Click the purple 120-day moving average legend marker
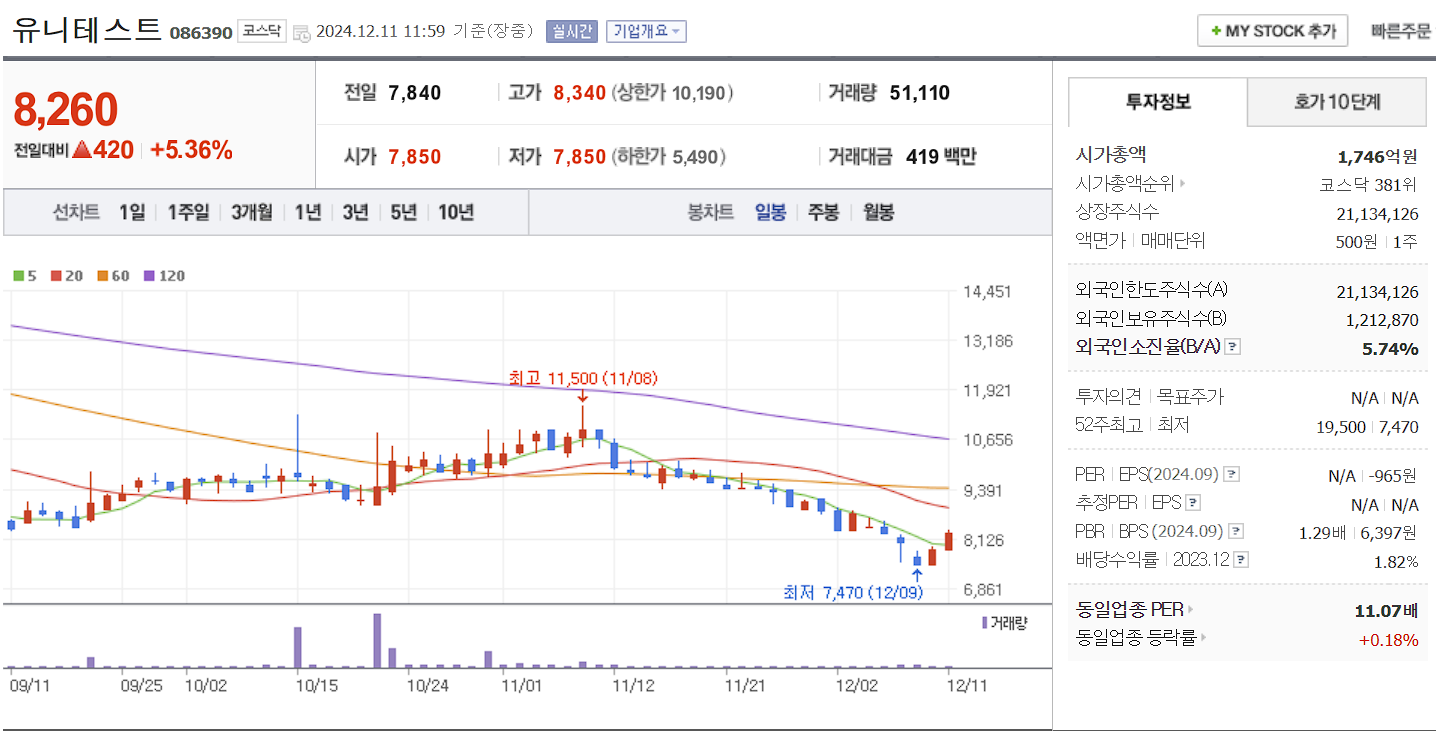The height and width of the screenshot is (731, 1436). (x=149, y=276)
